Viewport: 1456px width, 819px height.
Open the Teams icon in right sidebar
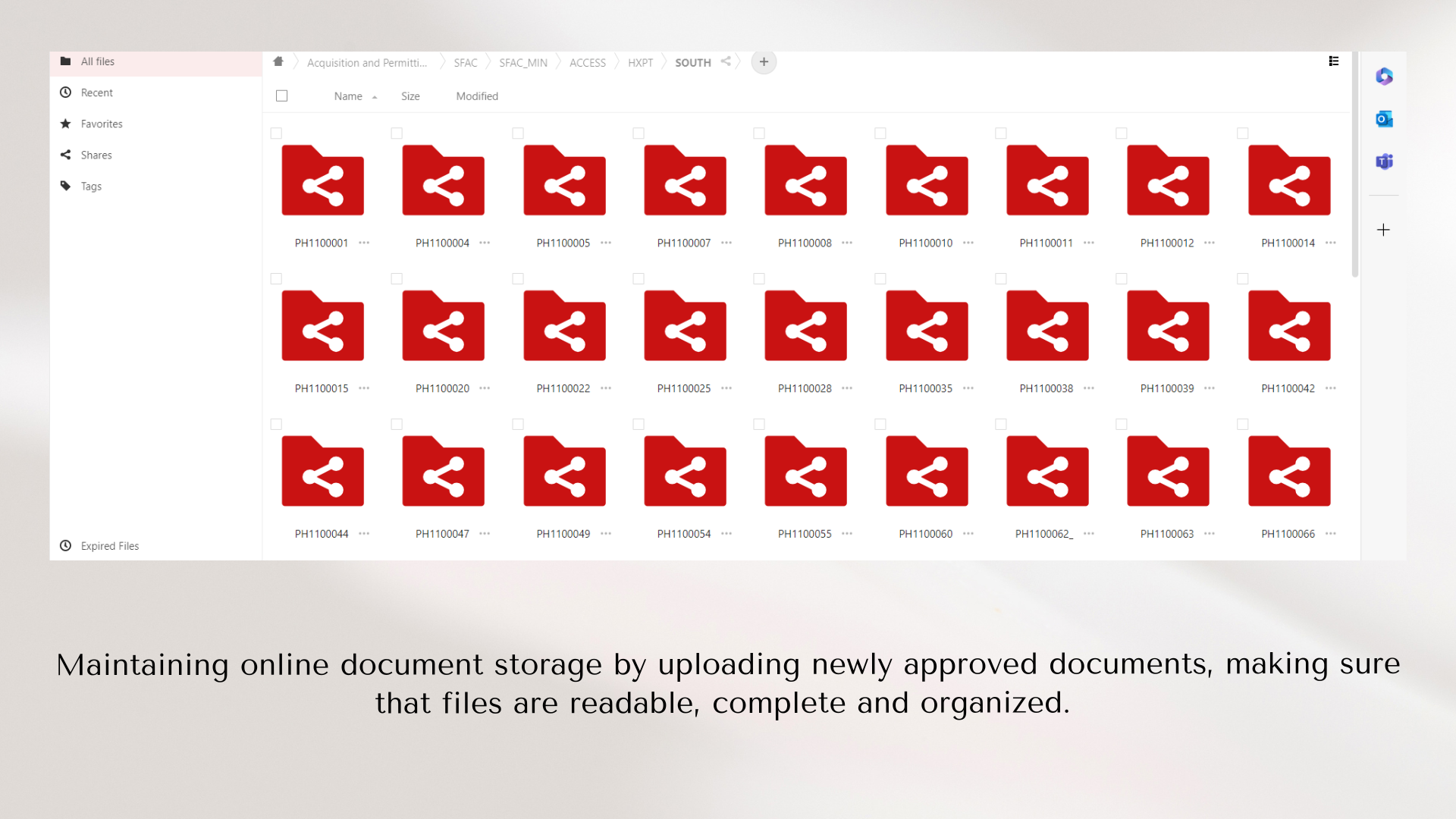pos(1384,162)
